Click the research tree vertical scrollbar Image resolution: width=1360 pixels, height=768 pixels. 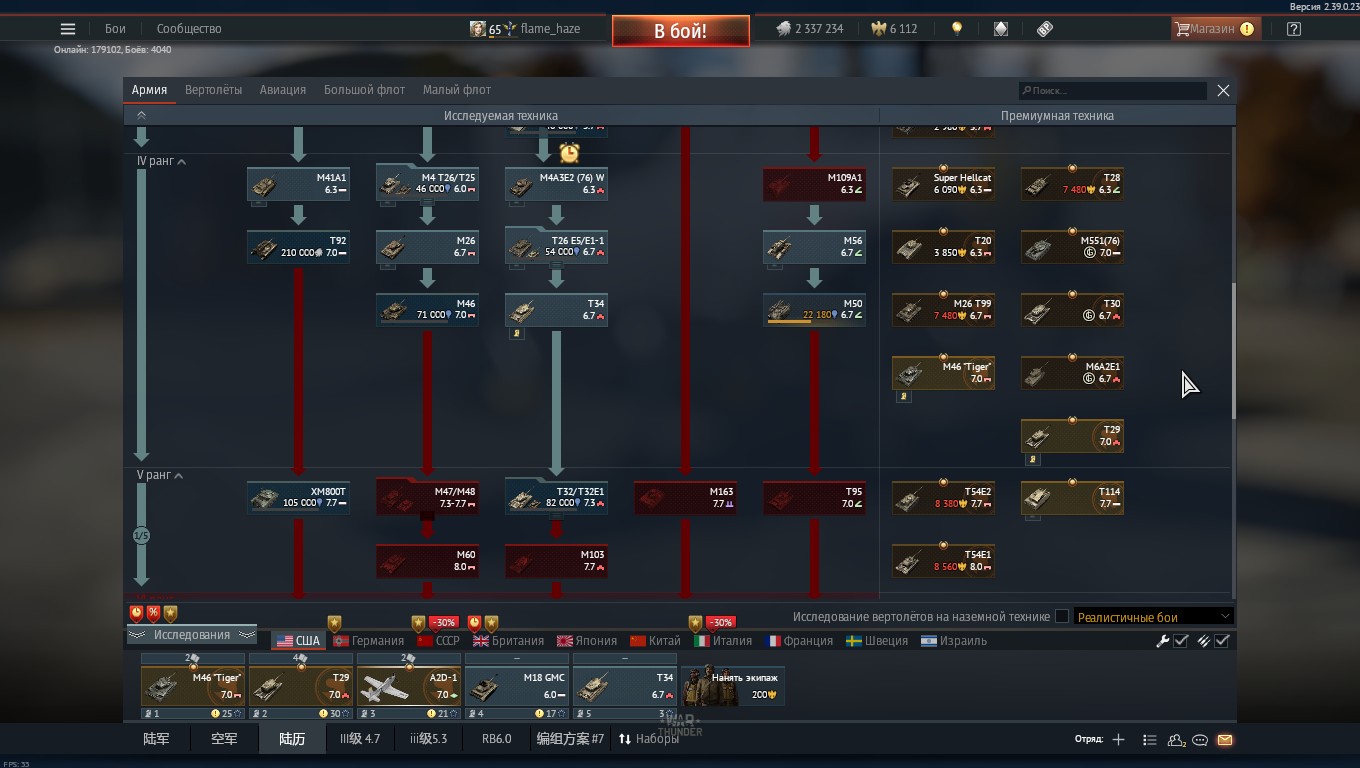(x=1233, y=350)
